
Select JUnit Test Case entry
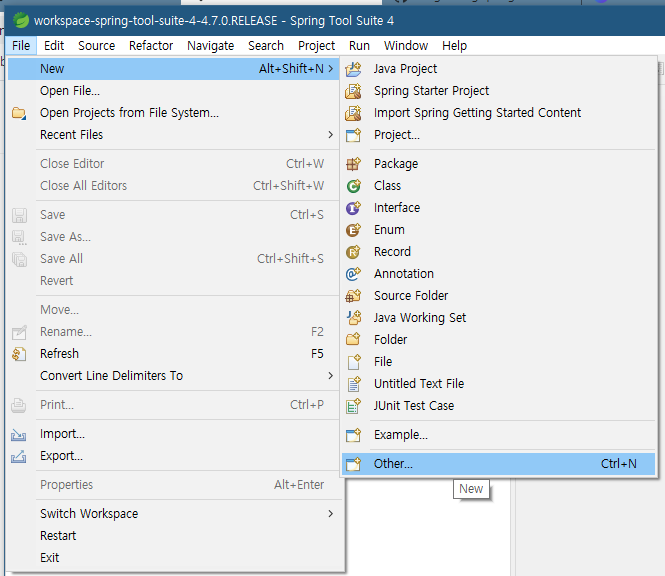coord(498,406)
